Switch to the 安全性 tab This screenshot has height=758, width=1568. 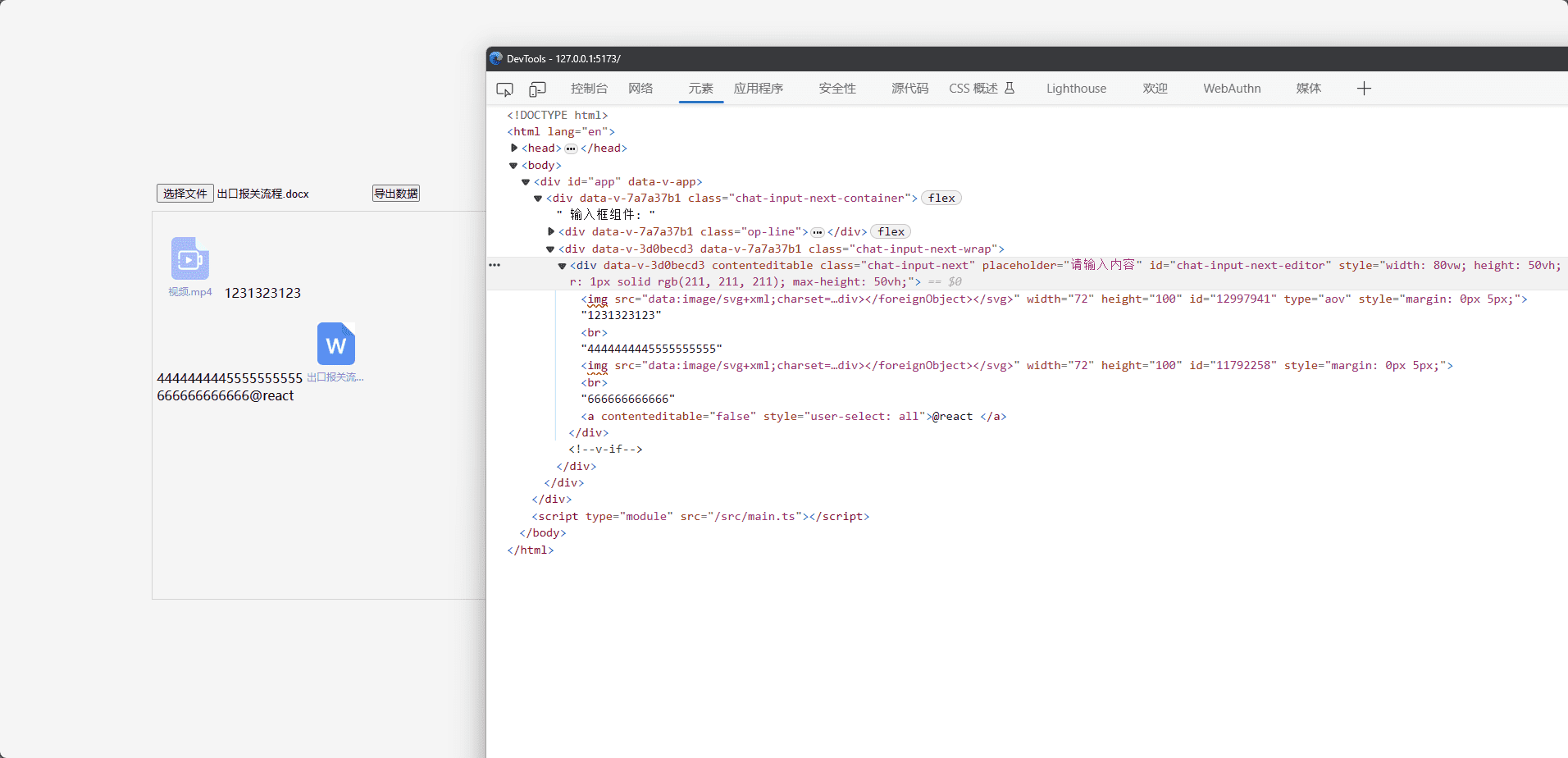[837, 89]
